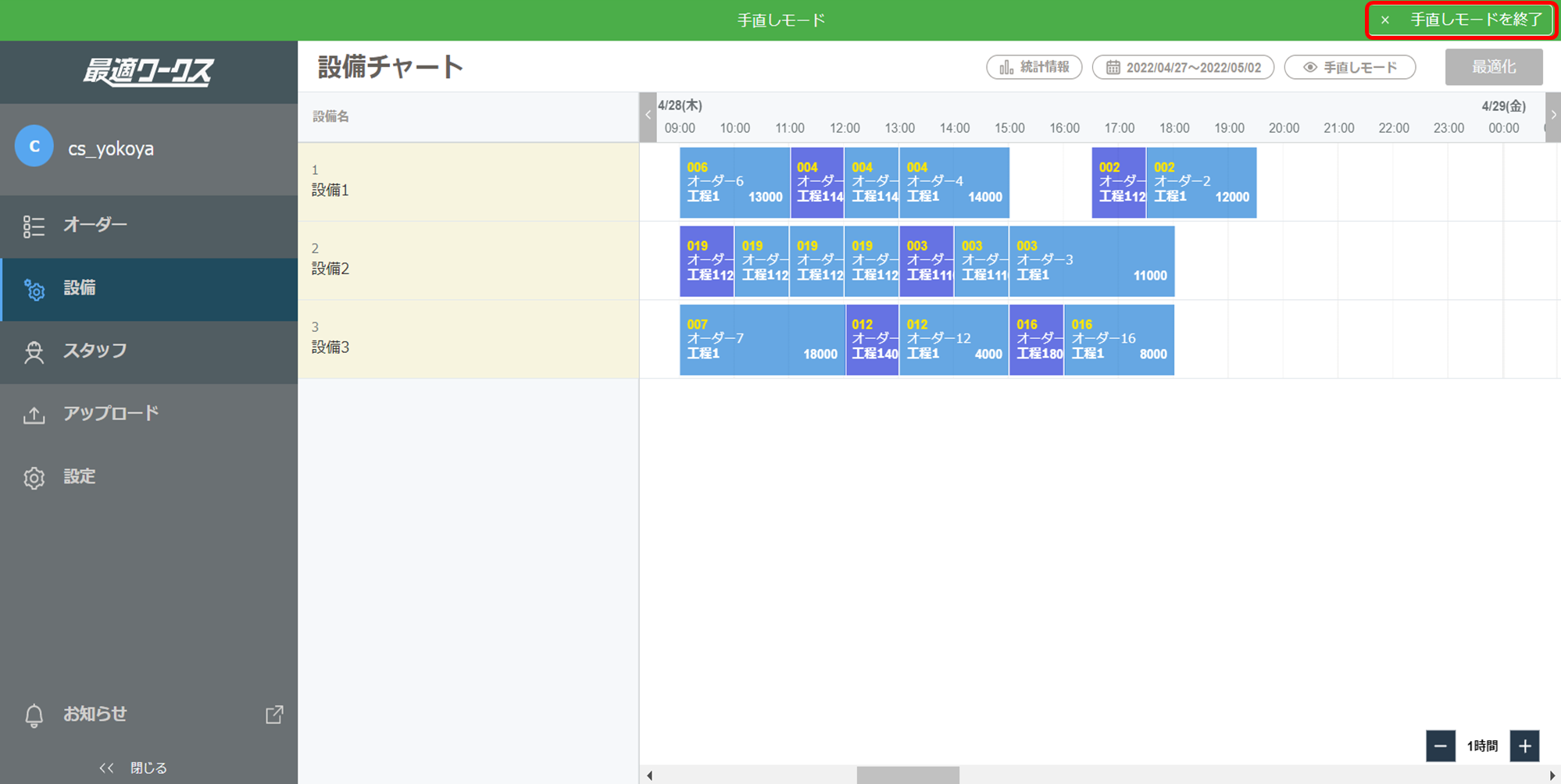The height and width of the screenshot is (784, 1561).
Task: Zoom out timeline with minus button
Action: (x=1440, y=746)
